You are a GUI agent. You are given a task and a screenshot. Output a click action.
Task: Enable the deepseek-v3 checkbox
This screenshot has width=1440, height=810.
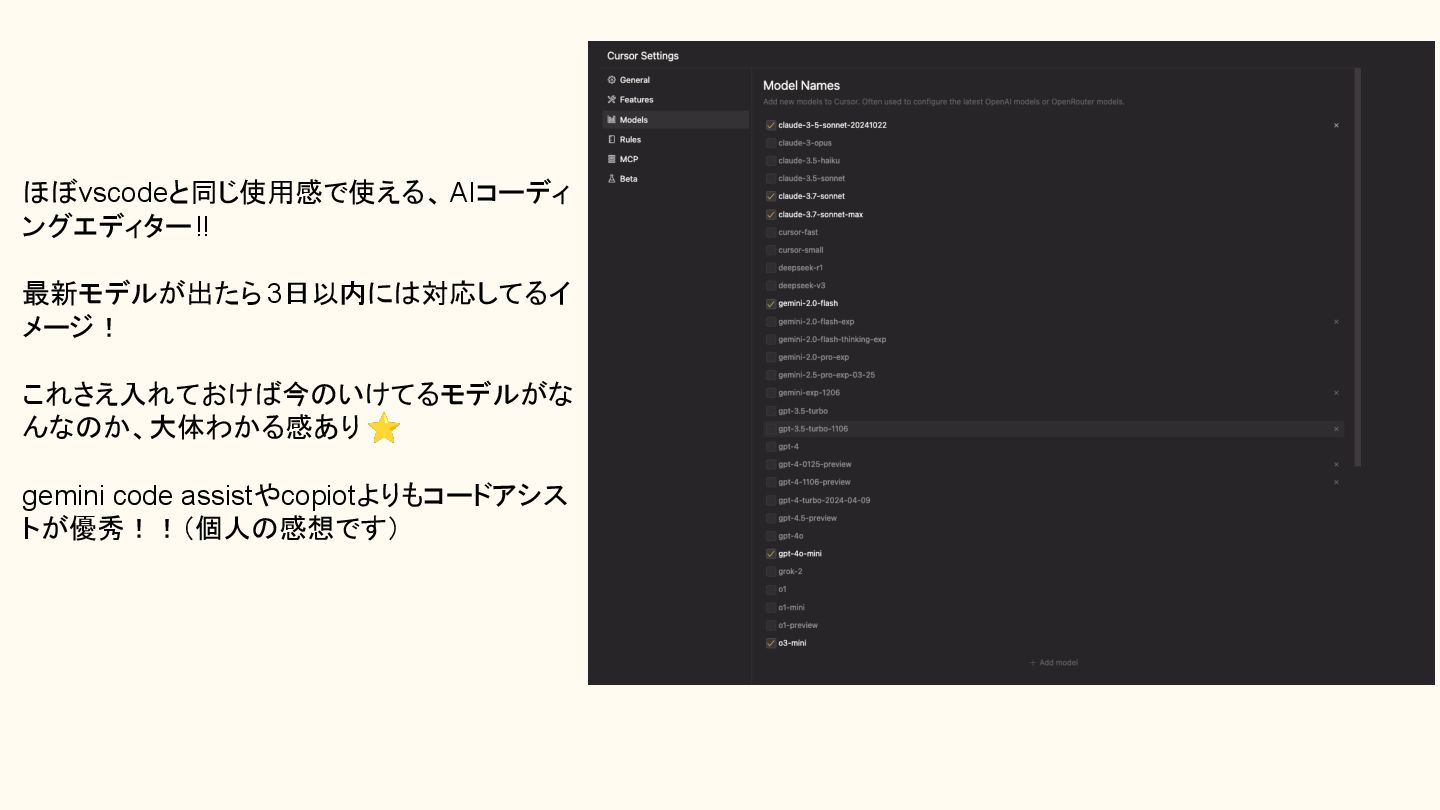771,286
